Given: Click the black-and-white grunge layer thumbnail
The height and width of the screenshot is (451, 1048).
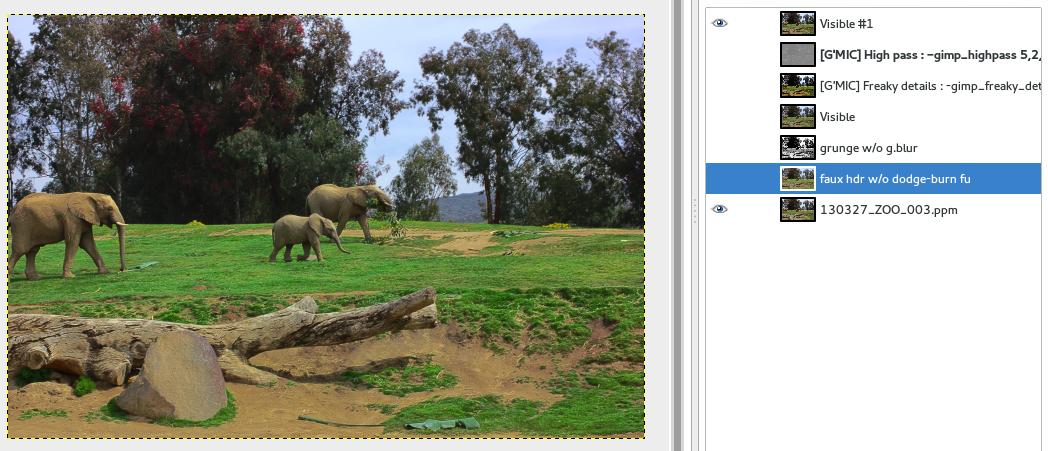Looking at the screenshot, I should tap(797, 148).
